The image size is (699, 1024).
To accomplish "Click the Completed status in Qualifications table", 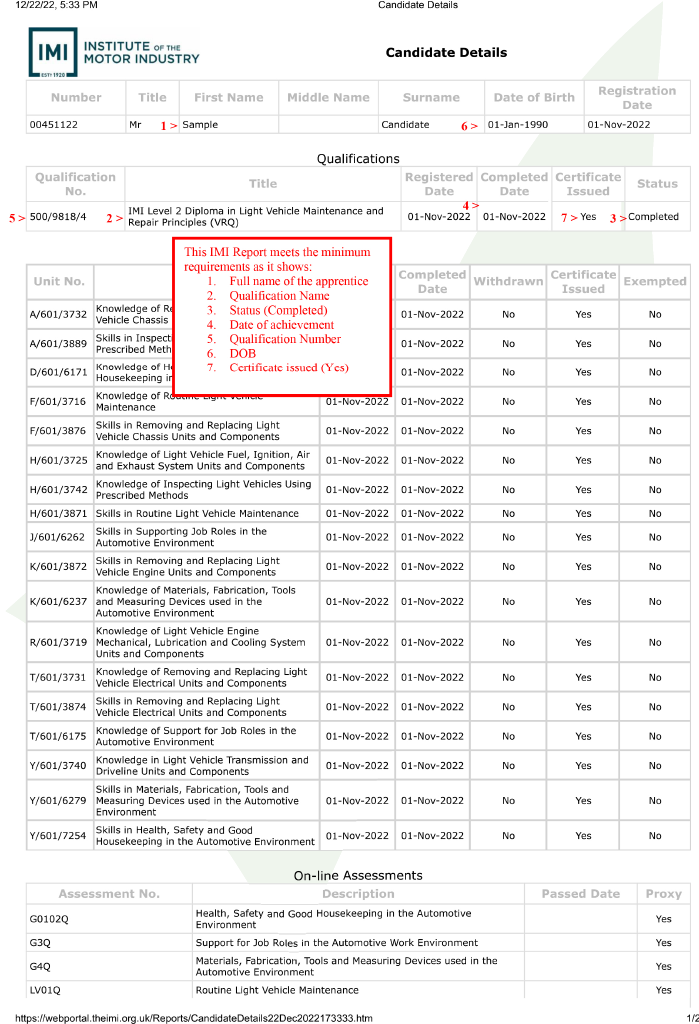I will [653, 216].
